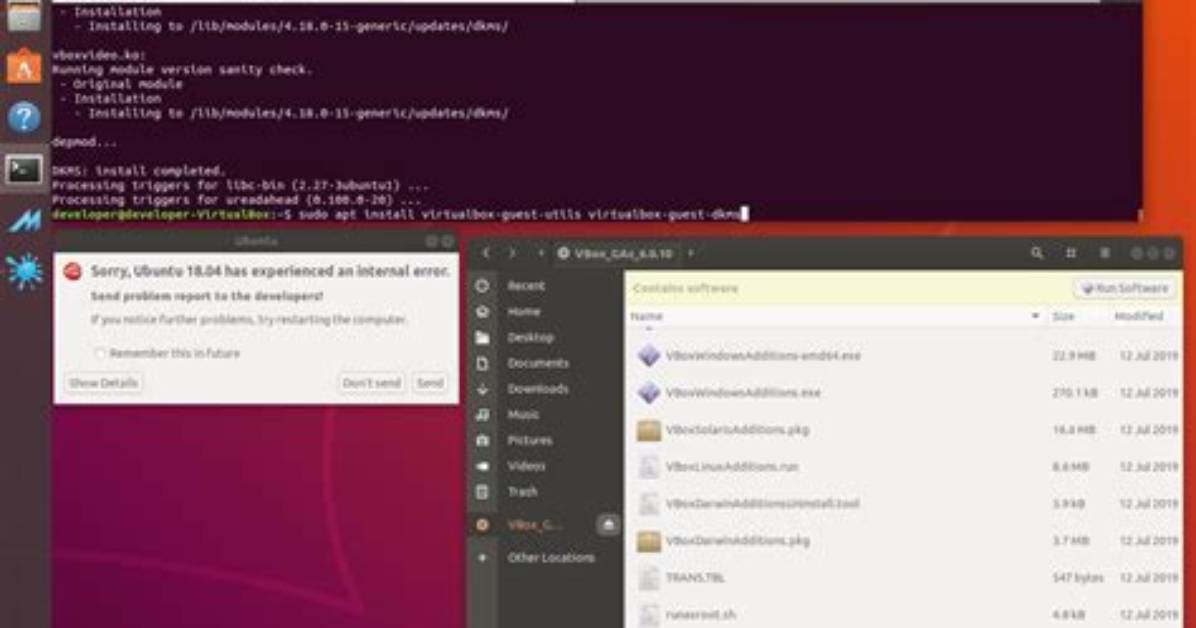Click the VBoxDarwinAdditionsUninstall.tool file icon

(648, 504)
